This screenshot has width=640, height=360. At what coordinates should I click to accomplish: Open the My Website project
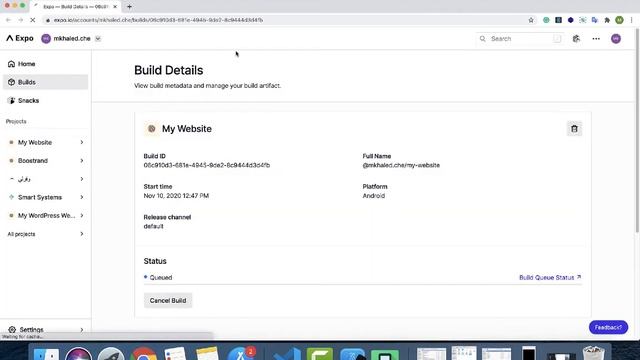[x=35, y=142]
